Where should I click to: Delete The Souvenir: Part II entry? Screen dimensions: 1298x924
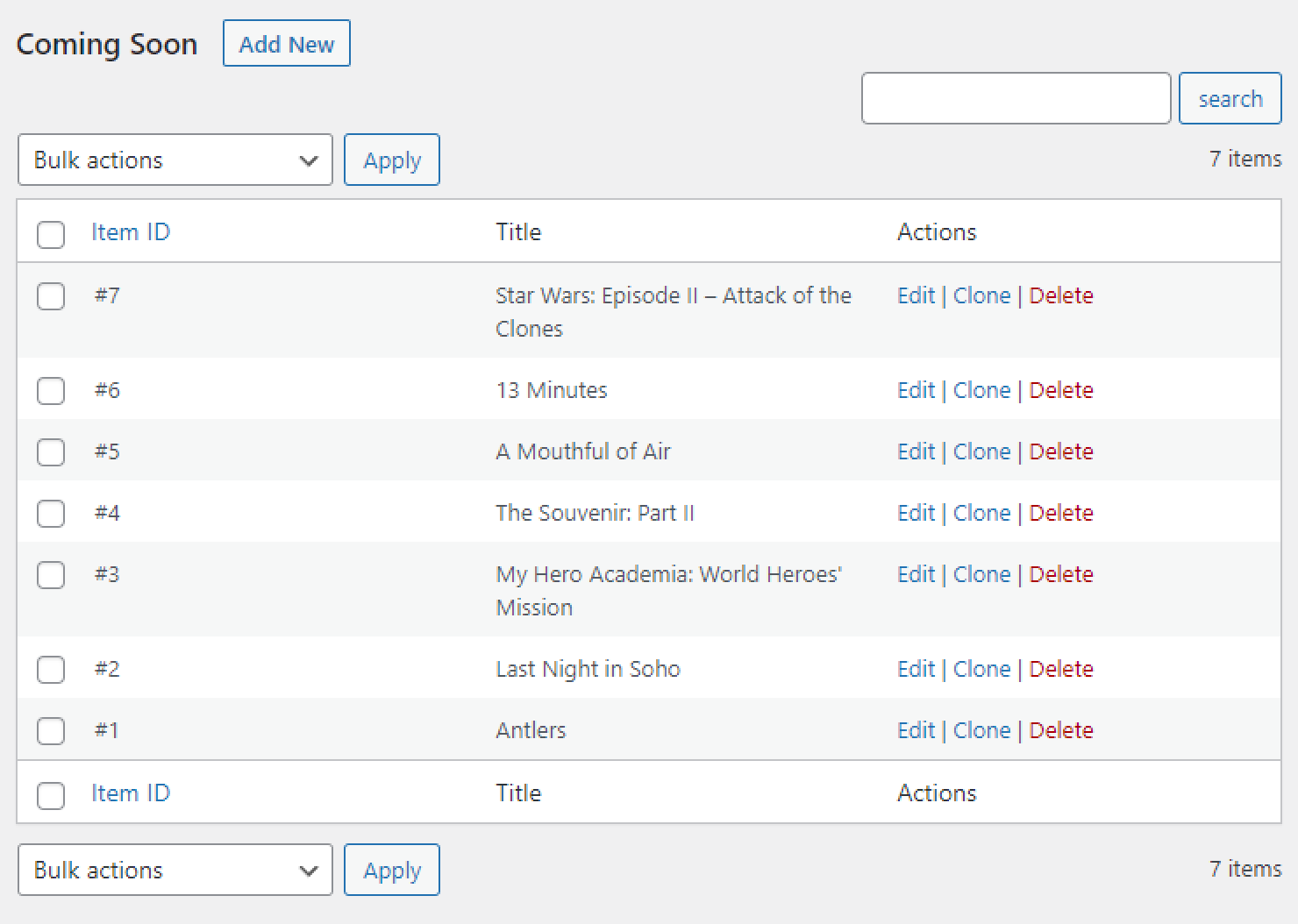click(x=1061, y=513)
